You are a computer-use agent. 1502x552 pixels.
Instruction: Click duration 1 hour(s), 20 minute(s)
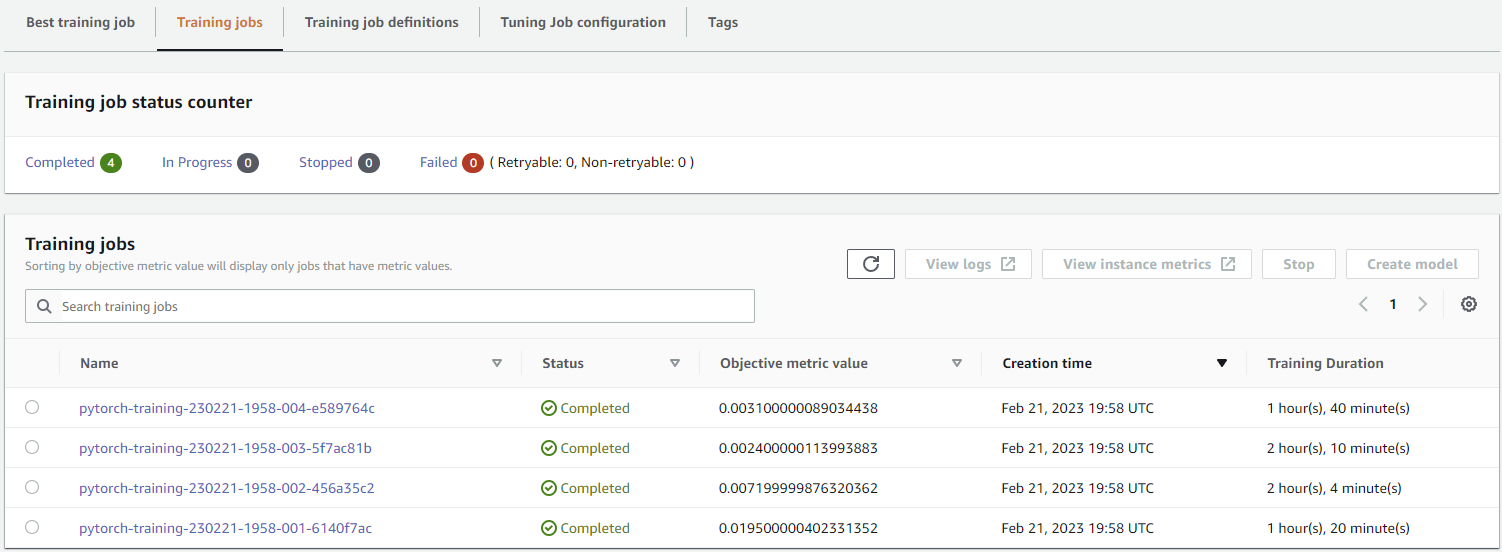1338,528
